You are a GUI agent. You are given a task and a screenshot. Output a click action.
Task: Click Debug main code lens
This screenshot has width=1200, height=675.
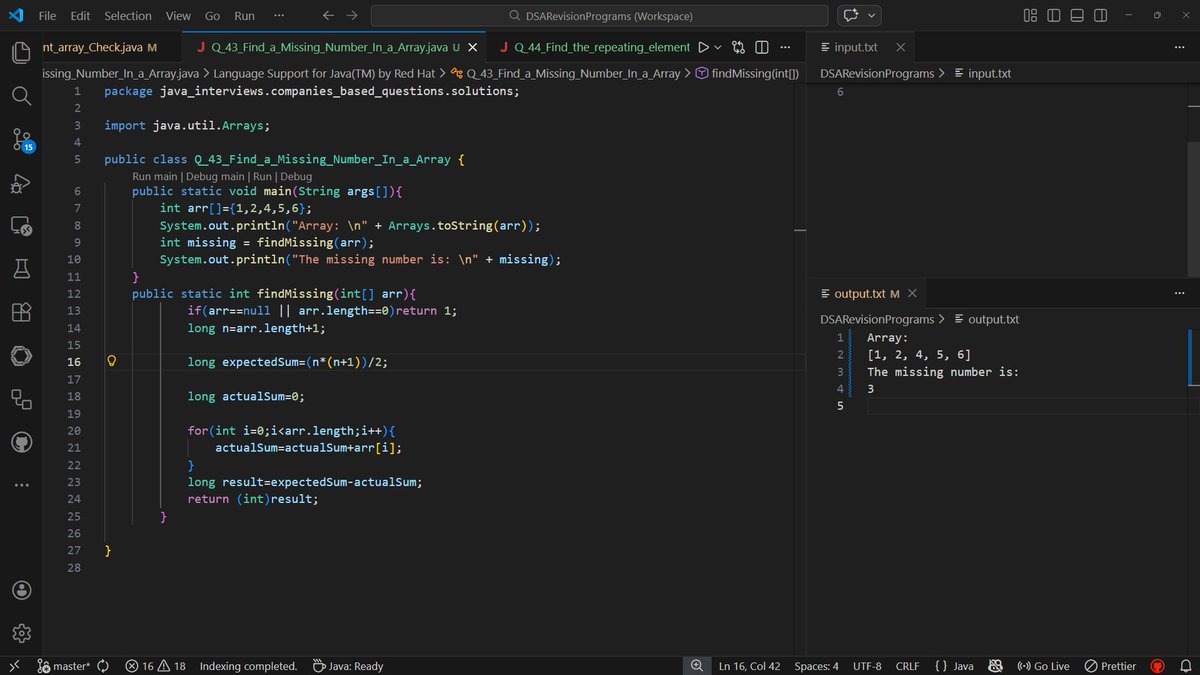coord(214,176)
